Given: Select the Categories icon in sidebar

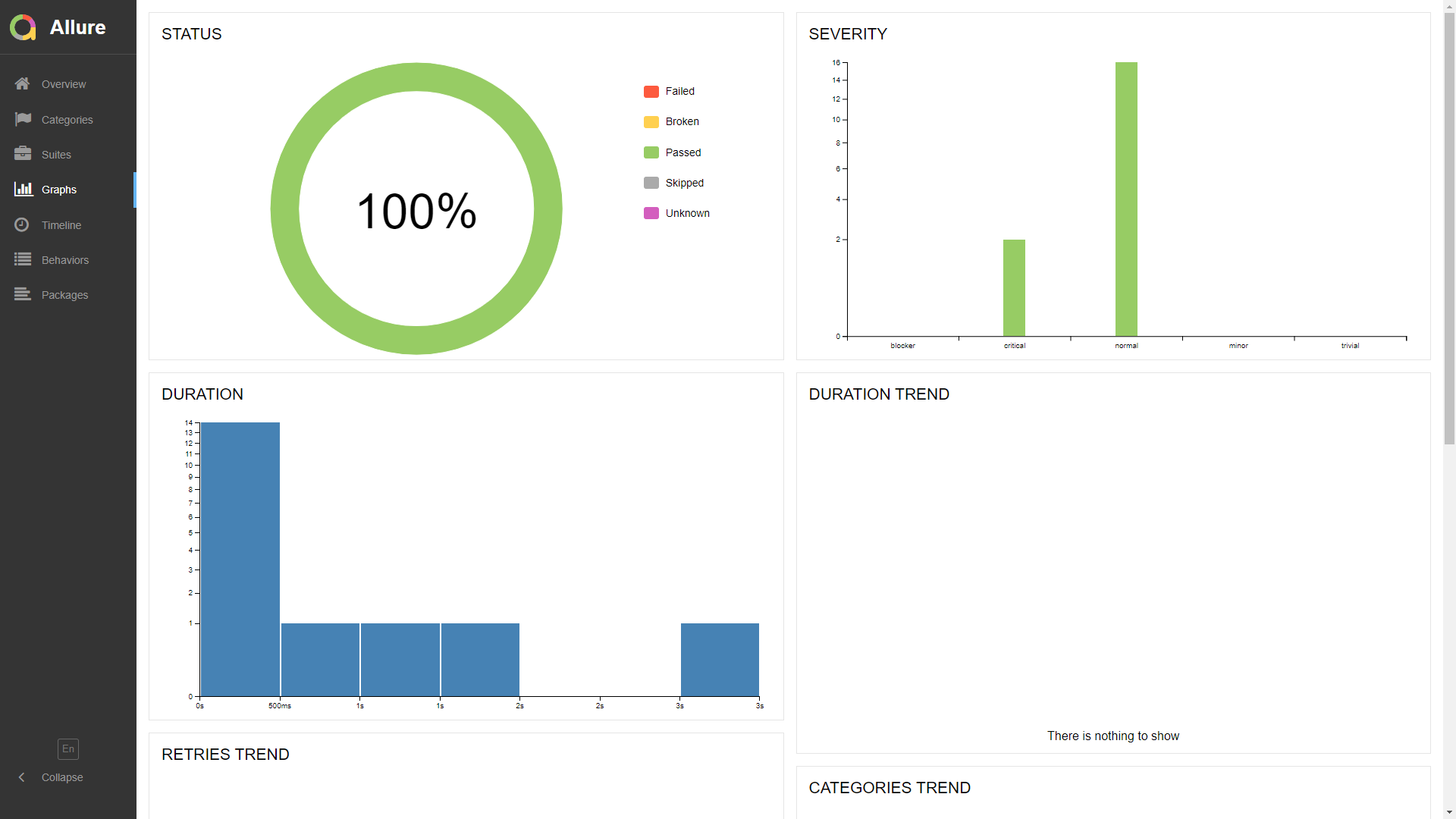Looking at the screenshot, I should pos(22,118).
